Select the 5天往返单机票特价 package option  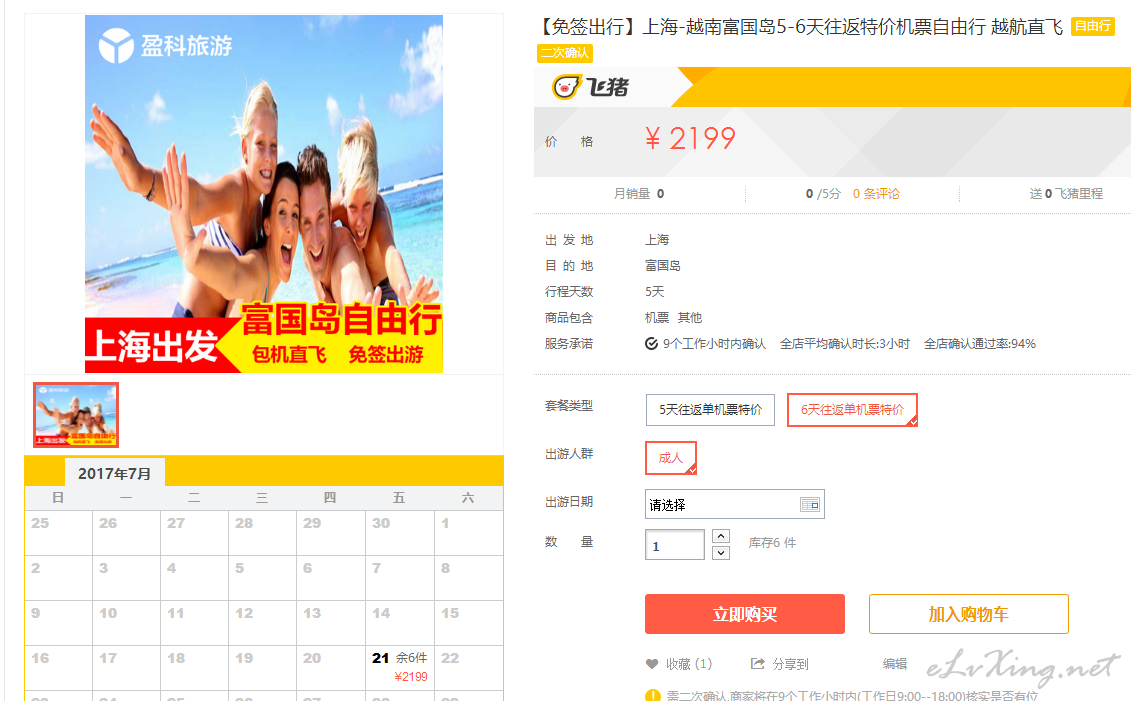pyautogui.click(x=710, y=410)
